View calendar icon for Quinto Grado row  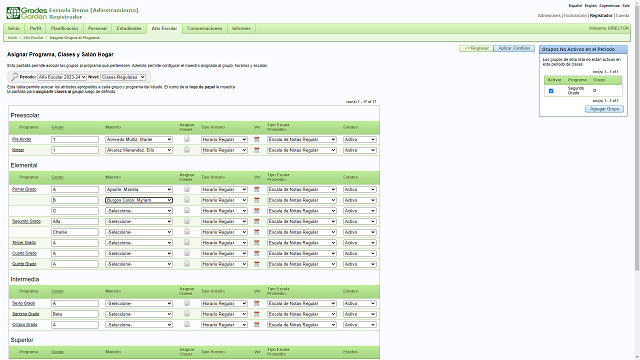point(256,264)
